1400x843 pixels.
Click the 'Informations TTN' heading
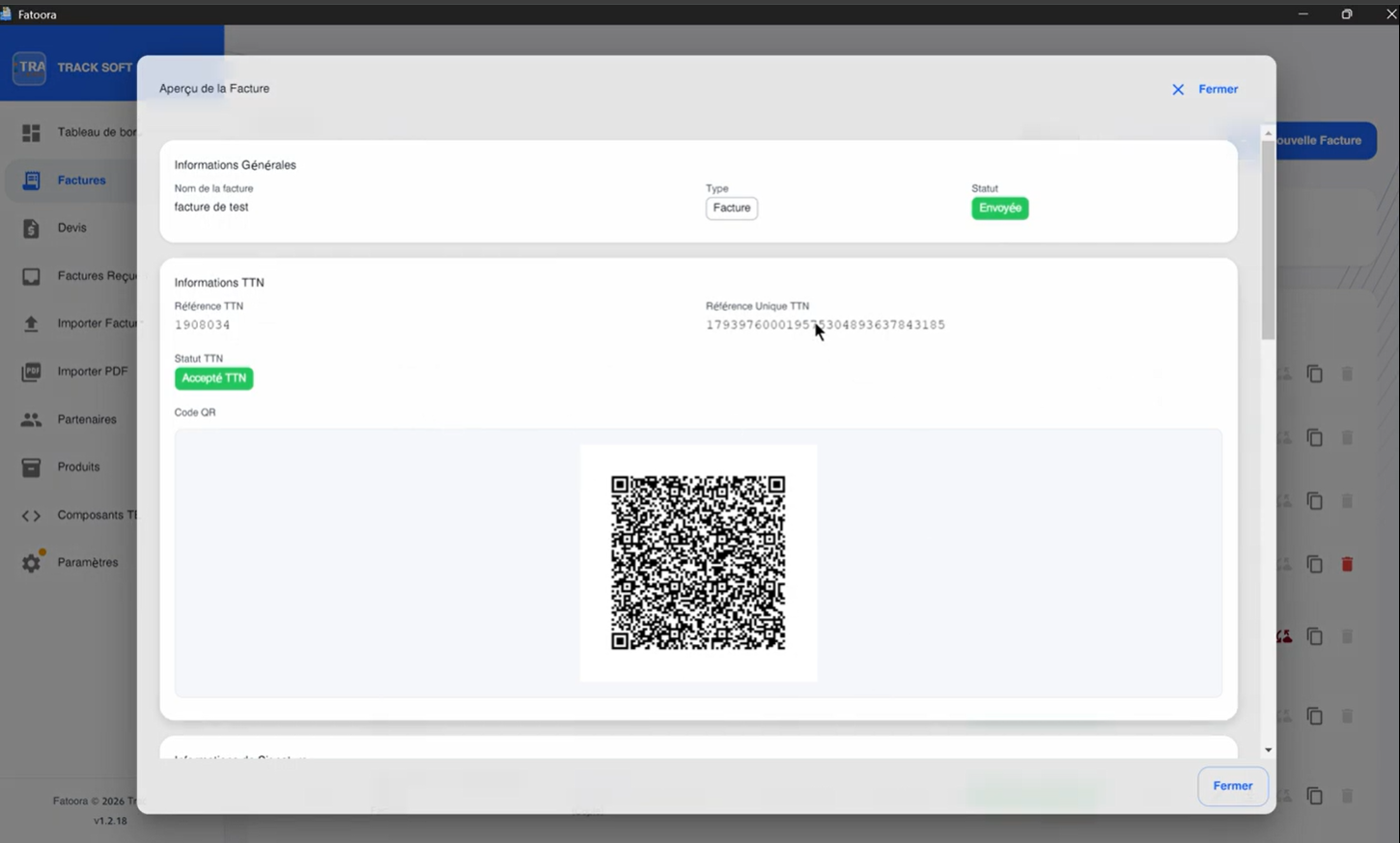(x=219, y=283)
